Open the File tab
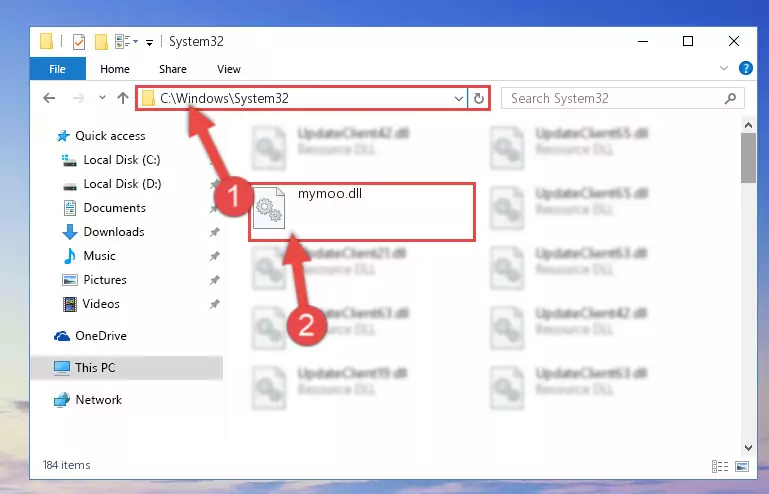 pos(57,69)
